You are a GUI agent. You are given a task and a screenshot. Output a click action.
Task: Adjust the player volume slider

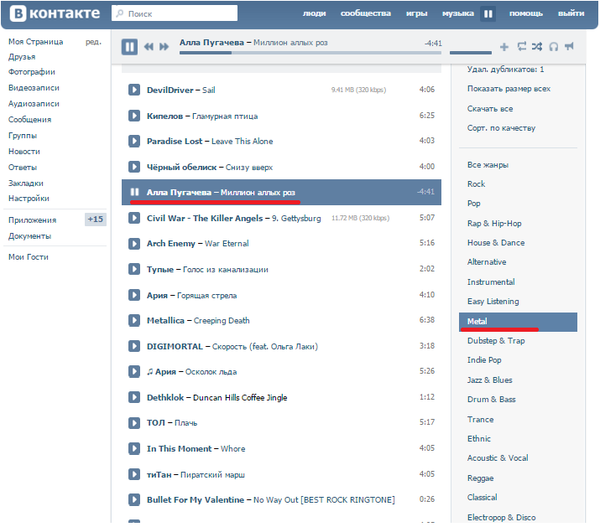[470, 52]
